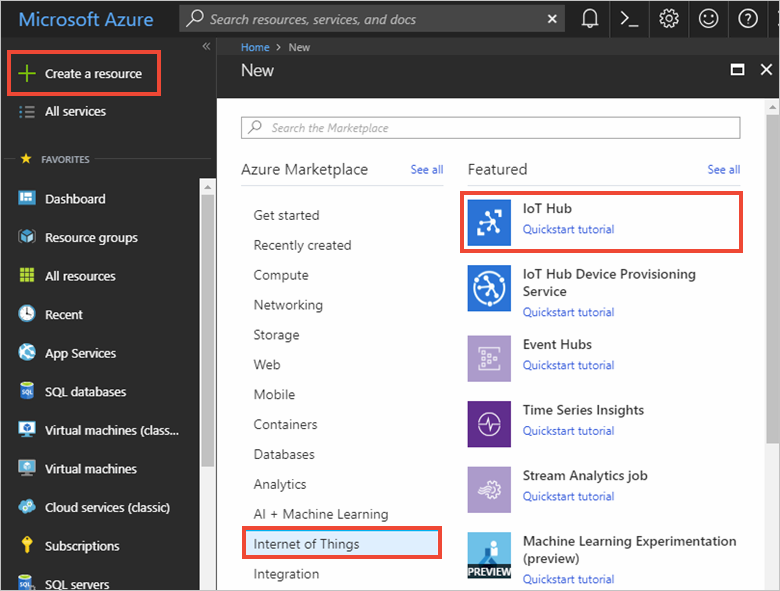Open Quickstart tutorial under IoT Hub
Screen dimensions: 780x591
tap(568, 229)
